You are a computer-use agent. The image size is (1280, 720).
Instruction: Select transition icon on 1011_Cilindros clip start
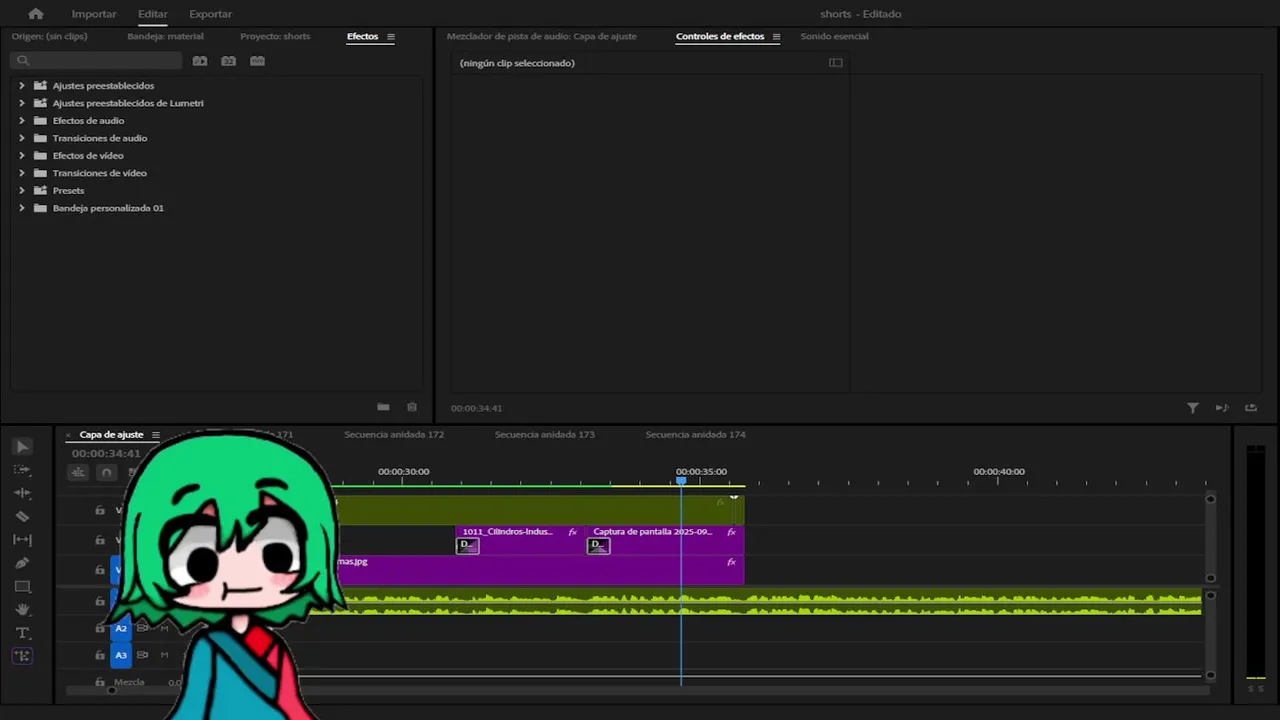click(x=468, y=545)
